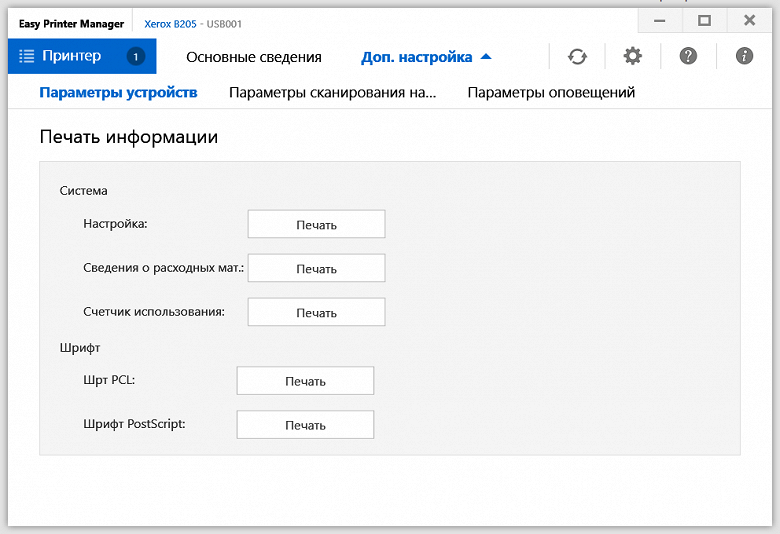Open Параметры сканирования на... tab
The image size is (780, 534).
point(333,93)
